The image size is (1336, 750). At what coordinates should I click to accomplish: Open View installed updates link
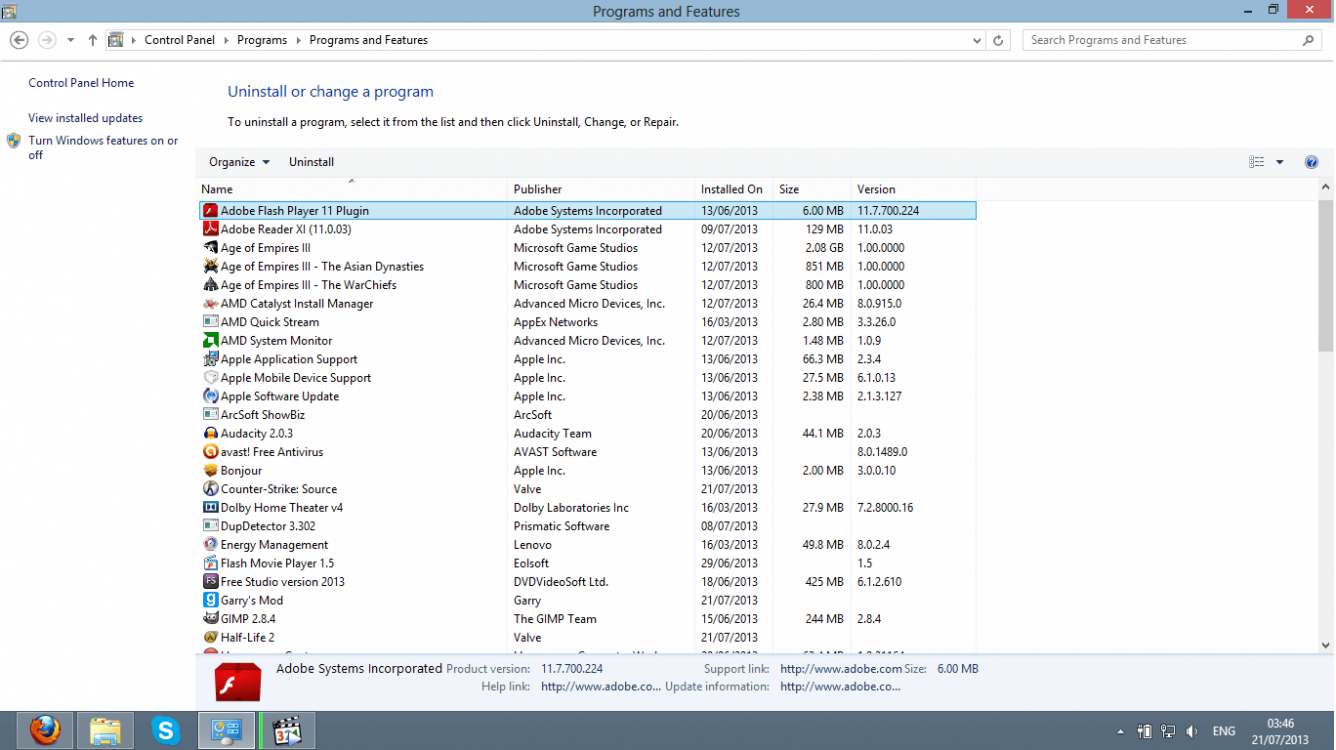[x=85, y=118]
